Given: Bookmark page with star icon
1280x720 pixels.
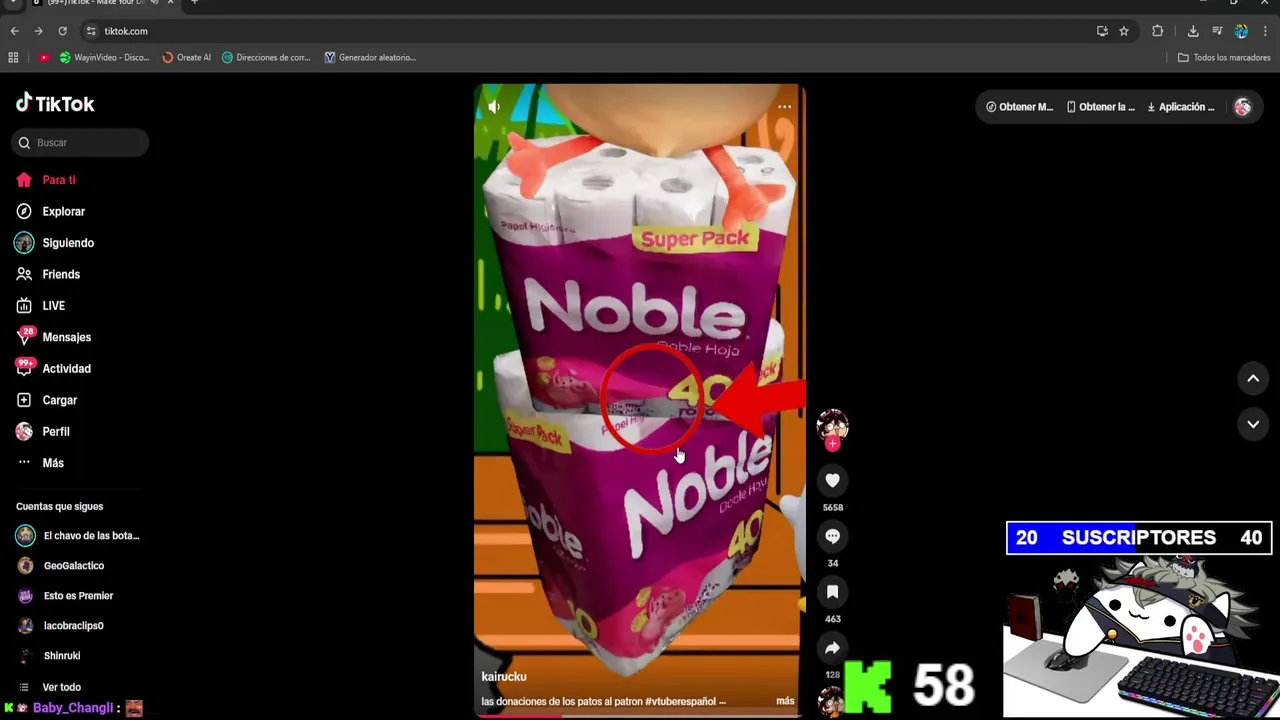Looking at the screenshot, I should [x=1124, y=31].
